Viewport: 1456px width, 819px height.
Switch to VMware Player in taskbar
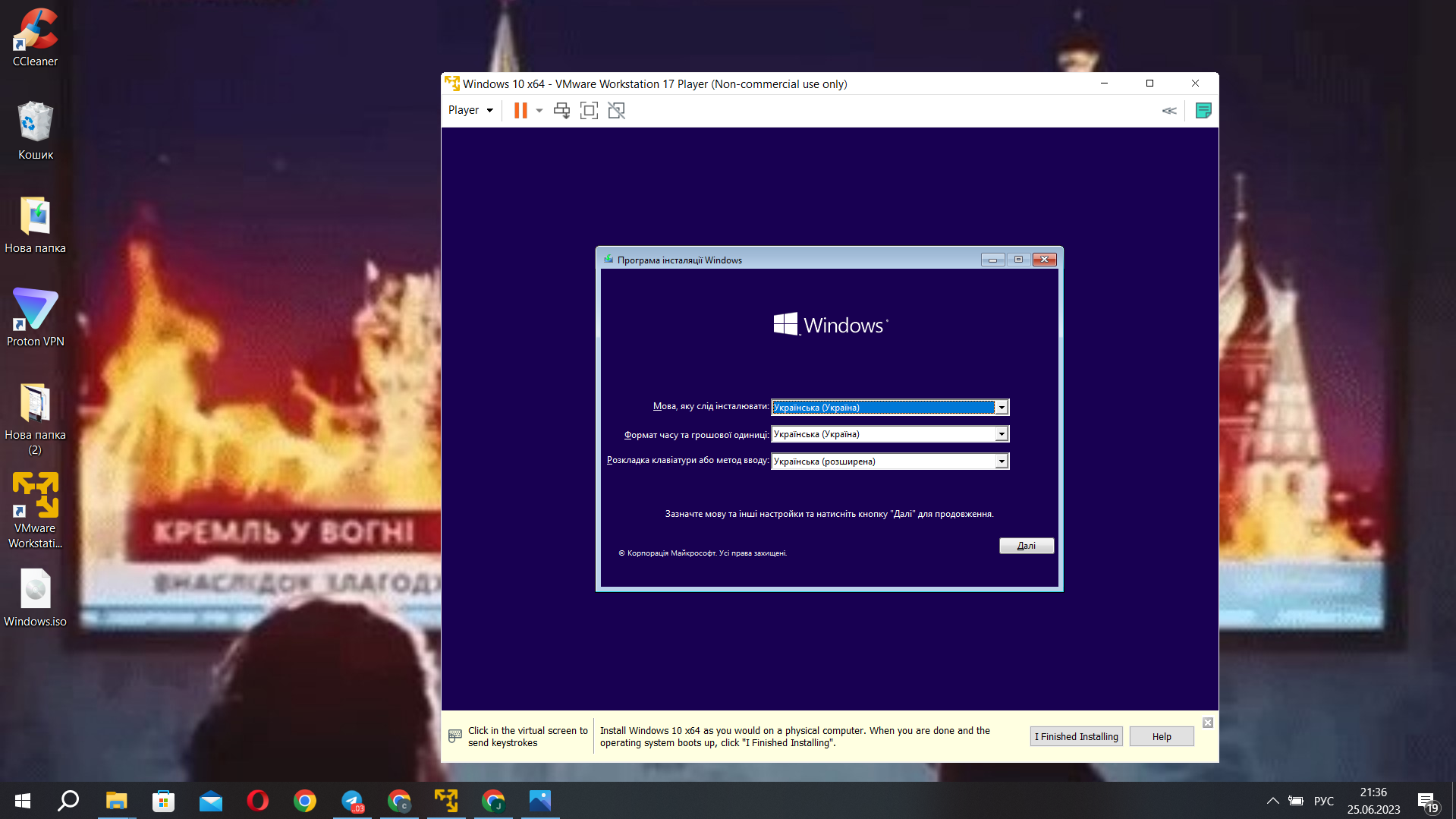coord(446,801)
